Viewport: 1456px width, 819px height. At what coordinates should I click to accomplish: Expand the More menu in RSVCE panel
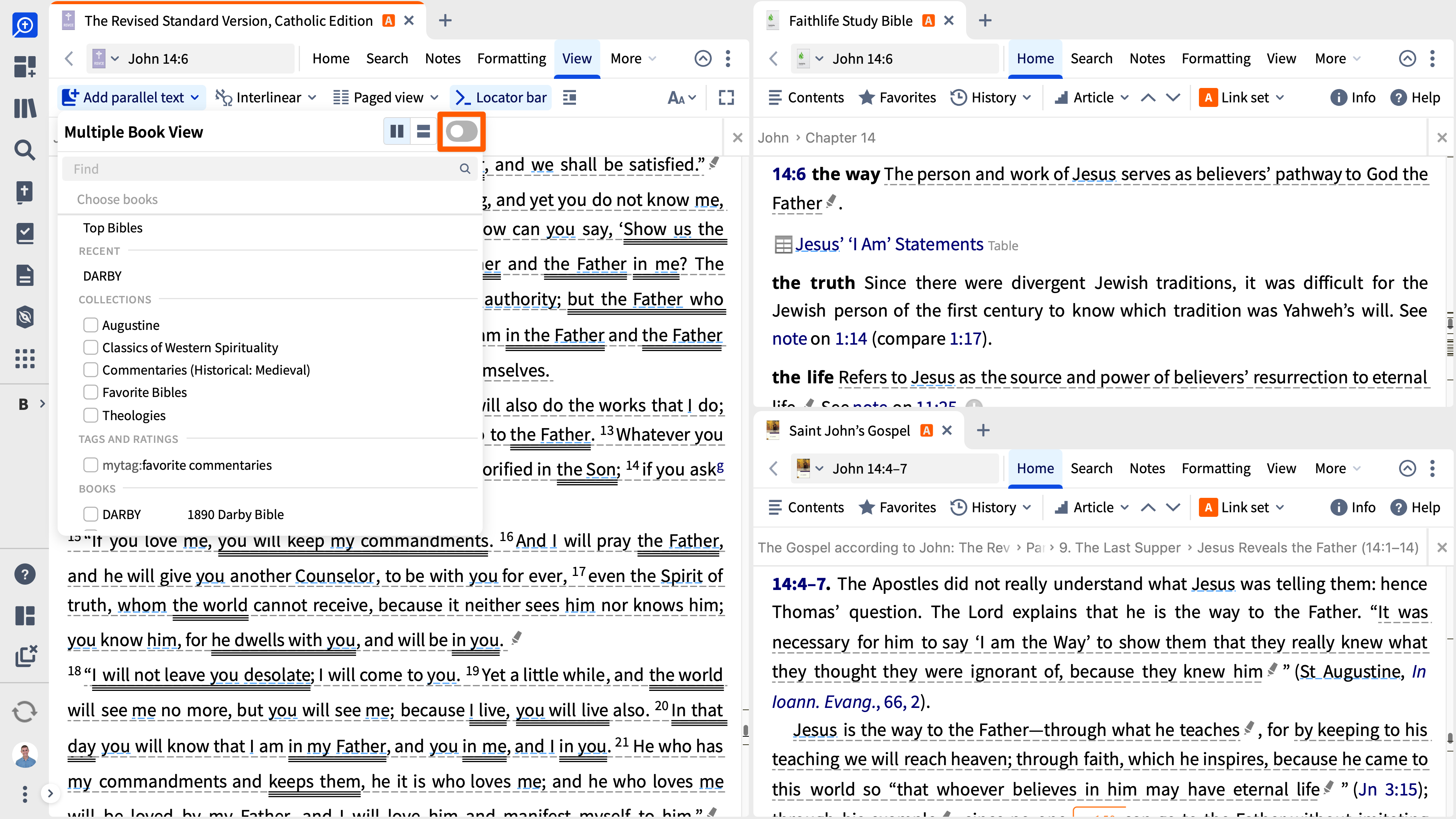click(634, 59)
